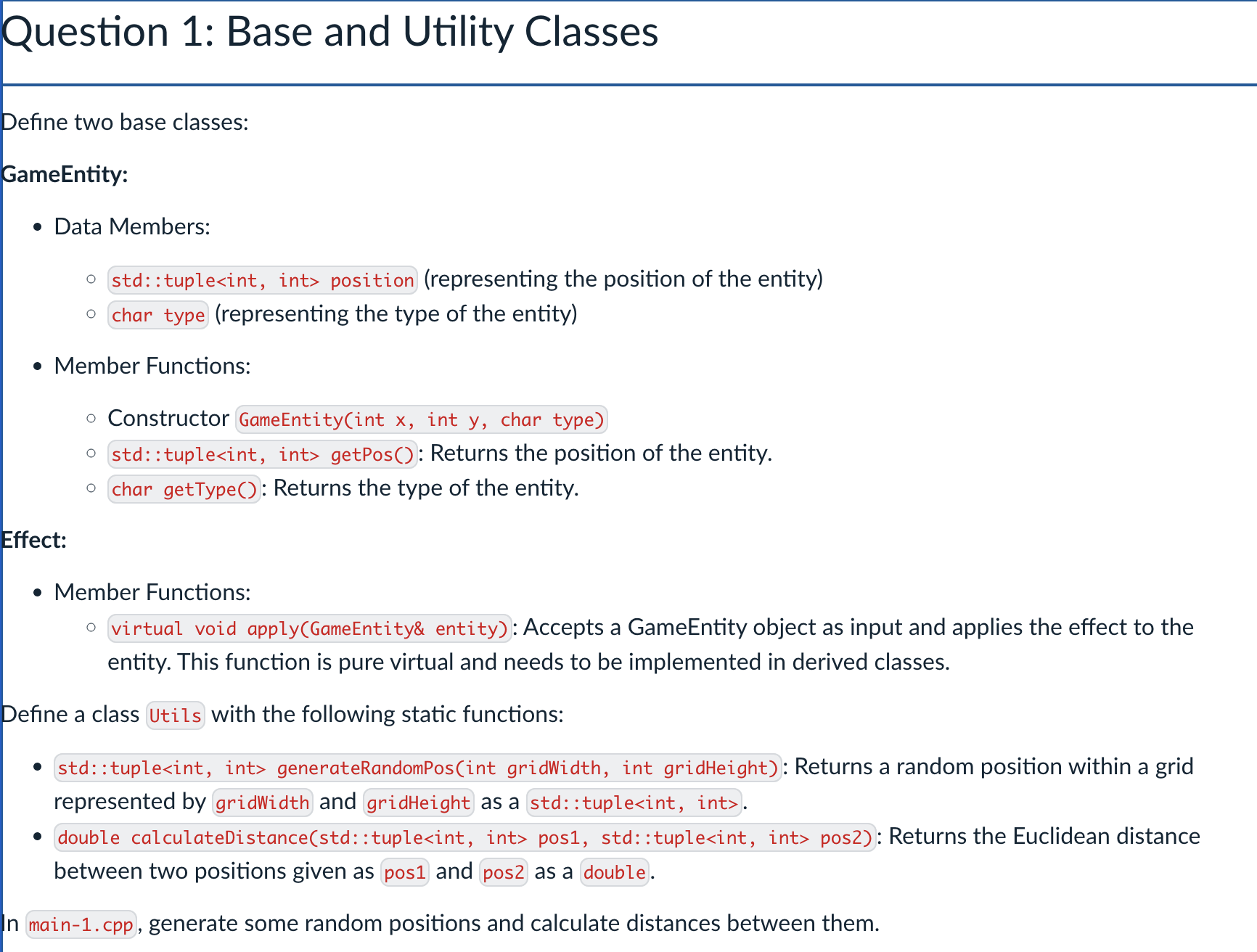This screenshot has height=952, width=1257.
Task: Select the position tuple code chip
Action: (262, 280)
